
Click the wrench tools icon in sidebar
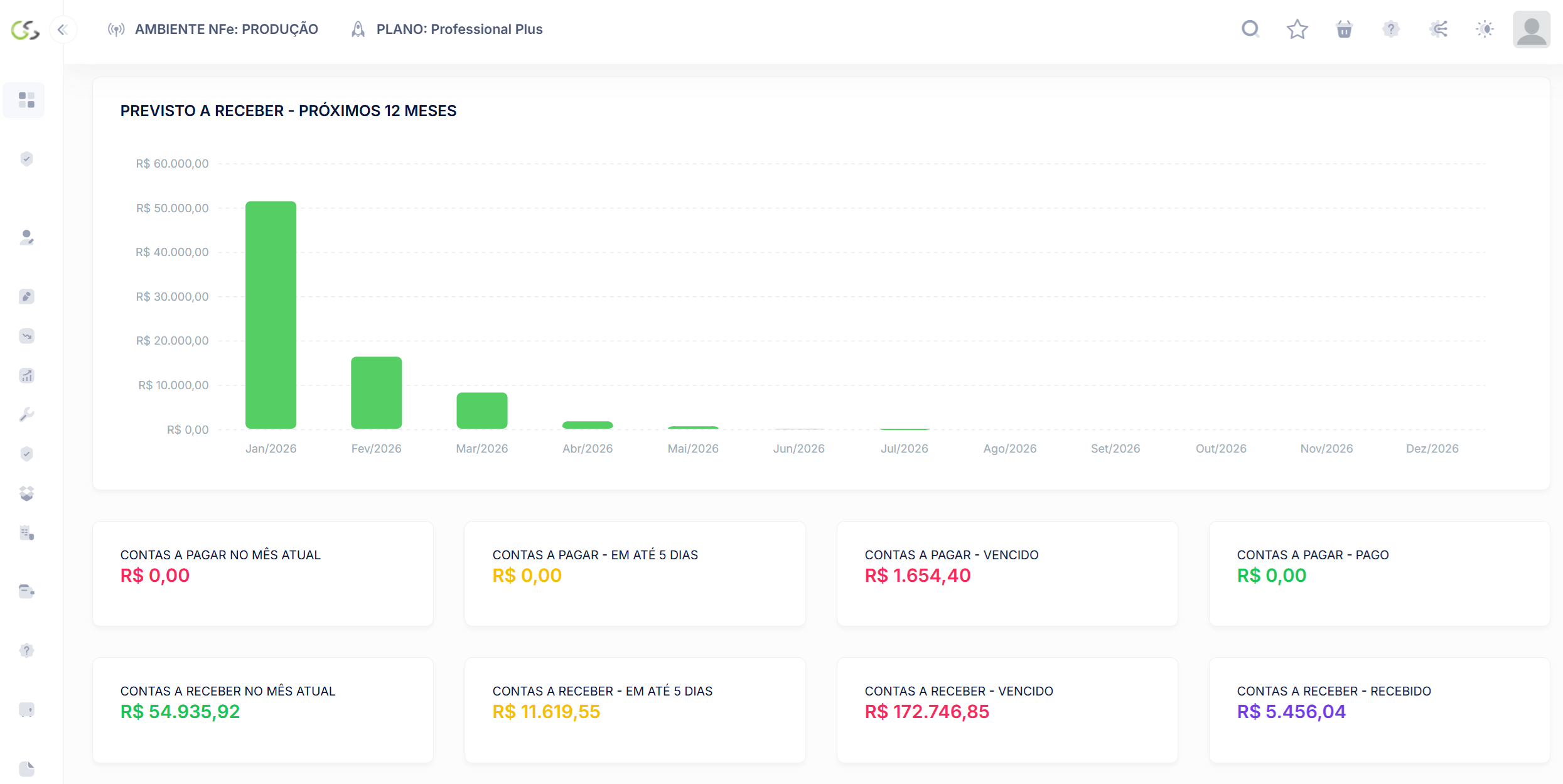pyautogui.click(x=26, y=414)
